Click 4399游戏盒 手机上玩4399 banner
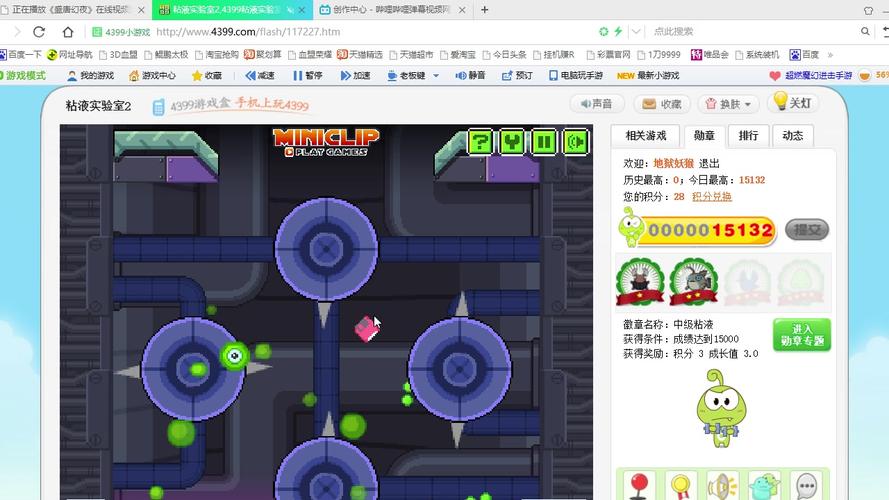The height and width of the screenshot is (500, 889). tap(231, 105)
